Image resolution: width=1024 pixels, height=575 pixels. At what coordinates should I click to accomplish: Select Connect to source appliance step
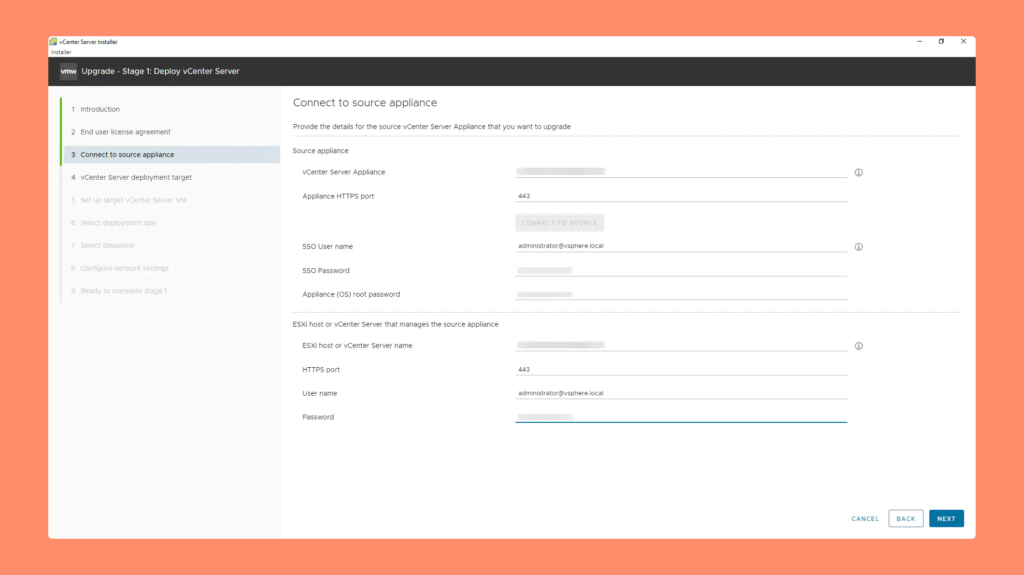[x=127, y=155]
